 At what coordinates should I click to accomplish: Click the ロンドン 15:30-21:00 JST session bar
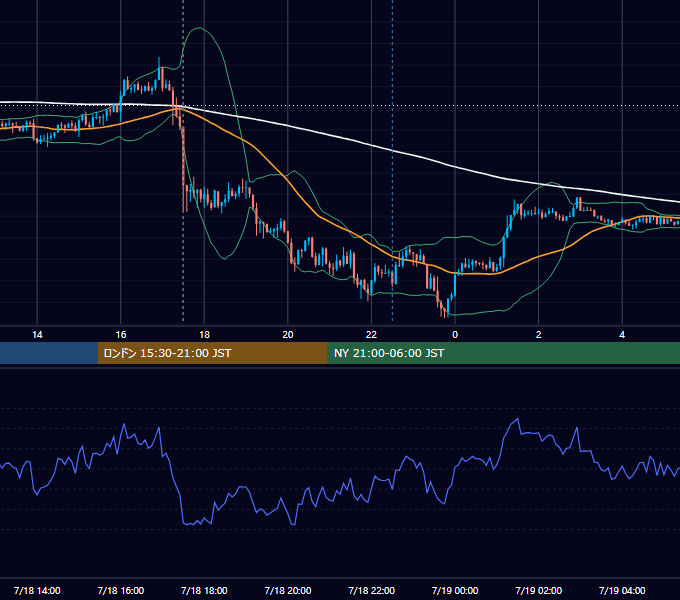click(x=212, y=353)
